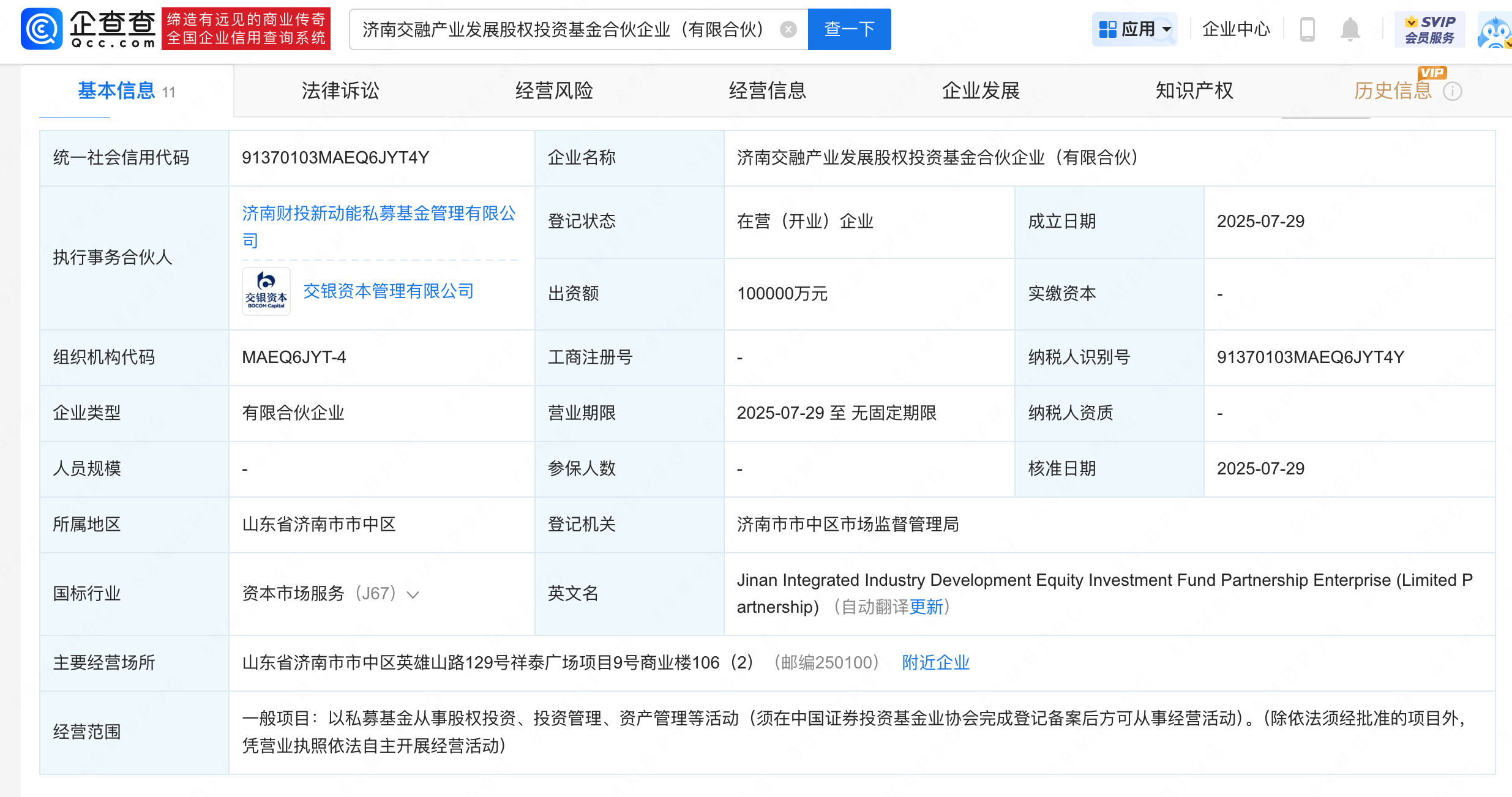Screen dimensions: 1512x797
Task: Open SVIP 会员服务 badge
Action: [x=1429, y=29]
